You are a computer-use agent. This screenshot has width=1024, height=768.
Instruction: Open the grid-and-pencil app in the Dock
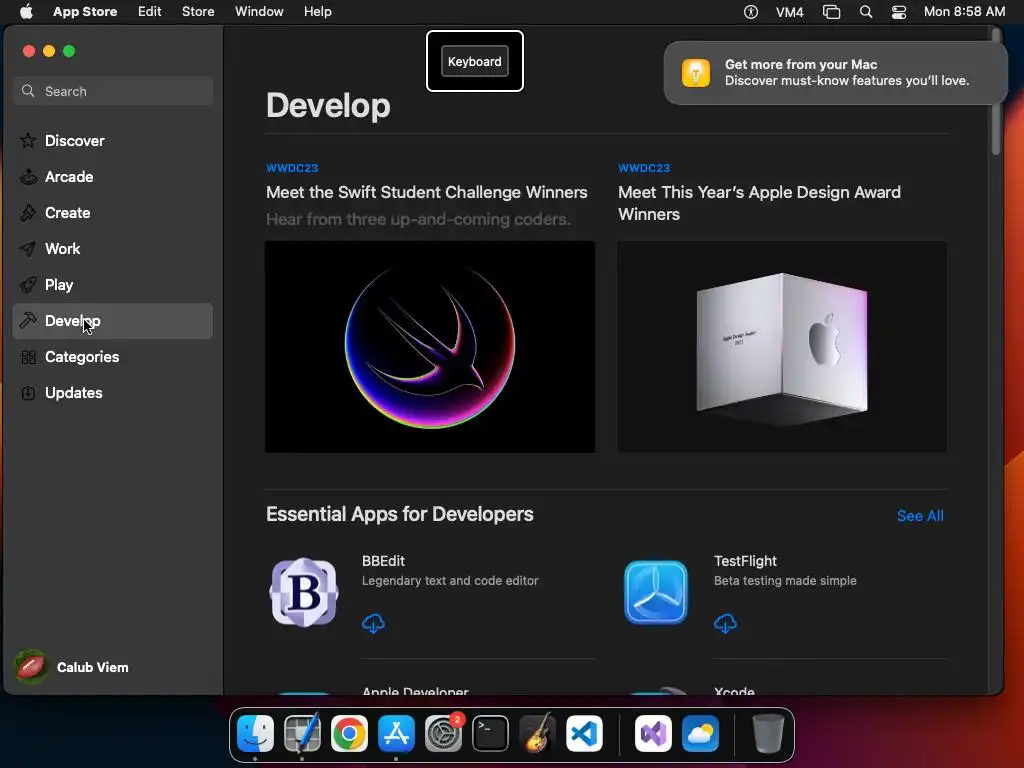pos(302,733)
